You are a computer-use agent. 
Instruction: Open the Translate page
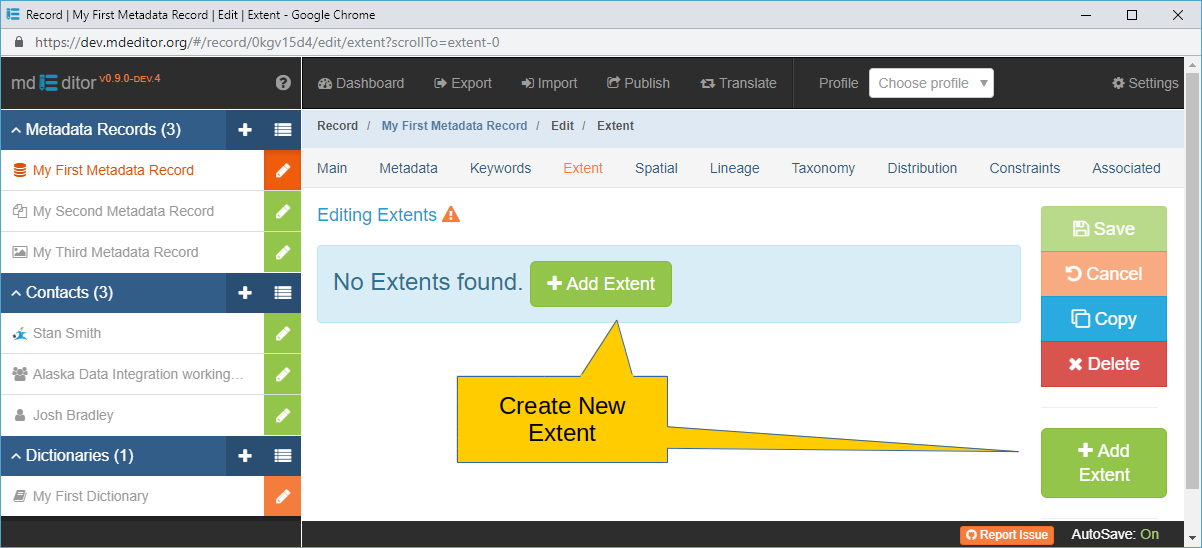point(739,83)
